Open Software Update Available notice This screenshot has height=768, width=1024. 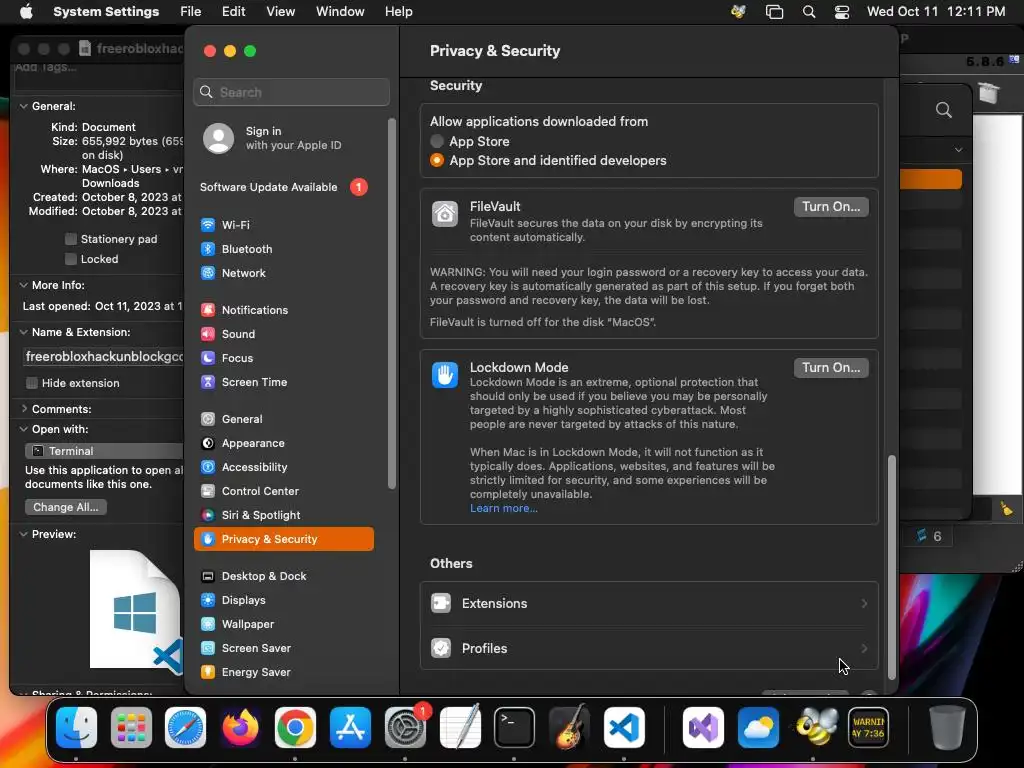tap(284, 187)
